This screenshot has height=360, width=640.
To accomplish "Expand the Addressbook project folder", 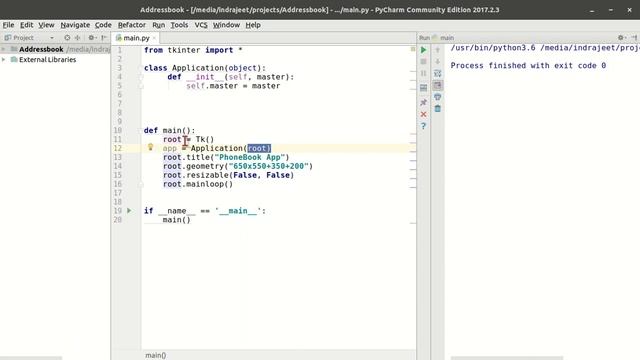I will coord(4,49).
